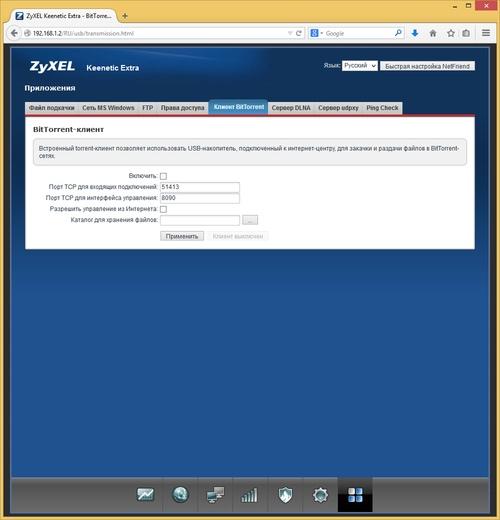
Task: Open the bookmarks list icon
Action: pyautogui.click(x=466, y=33)
